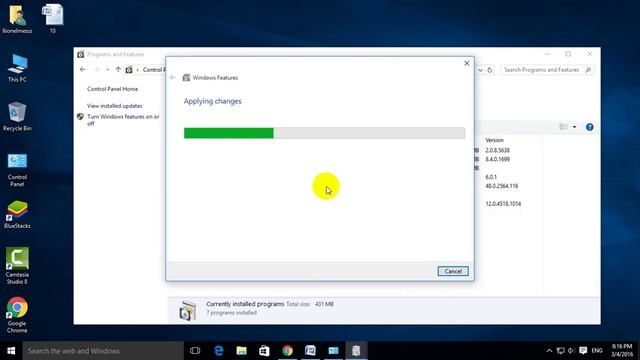Image resolution: width=640 pixels, height=360 pixels.
Task: Click Search the web and Windows box
Action: (103, 351)
